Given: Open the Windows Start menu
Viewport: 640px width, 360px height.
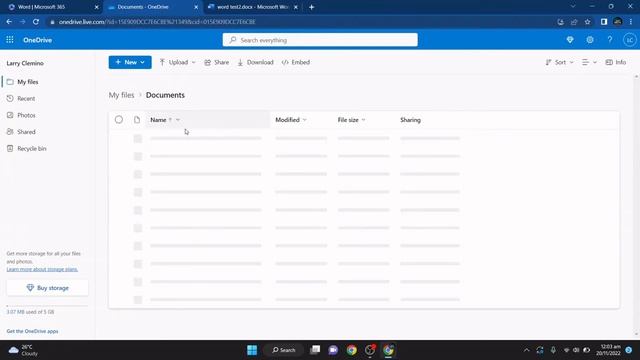Looking at the screenshot, I should click(252, 350).
